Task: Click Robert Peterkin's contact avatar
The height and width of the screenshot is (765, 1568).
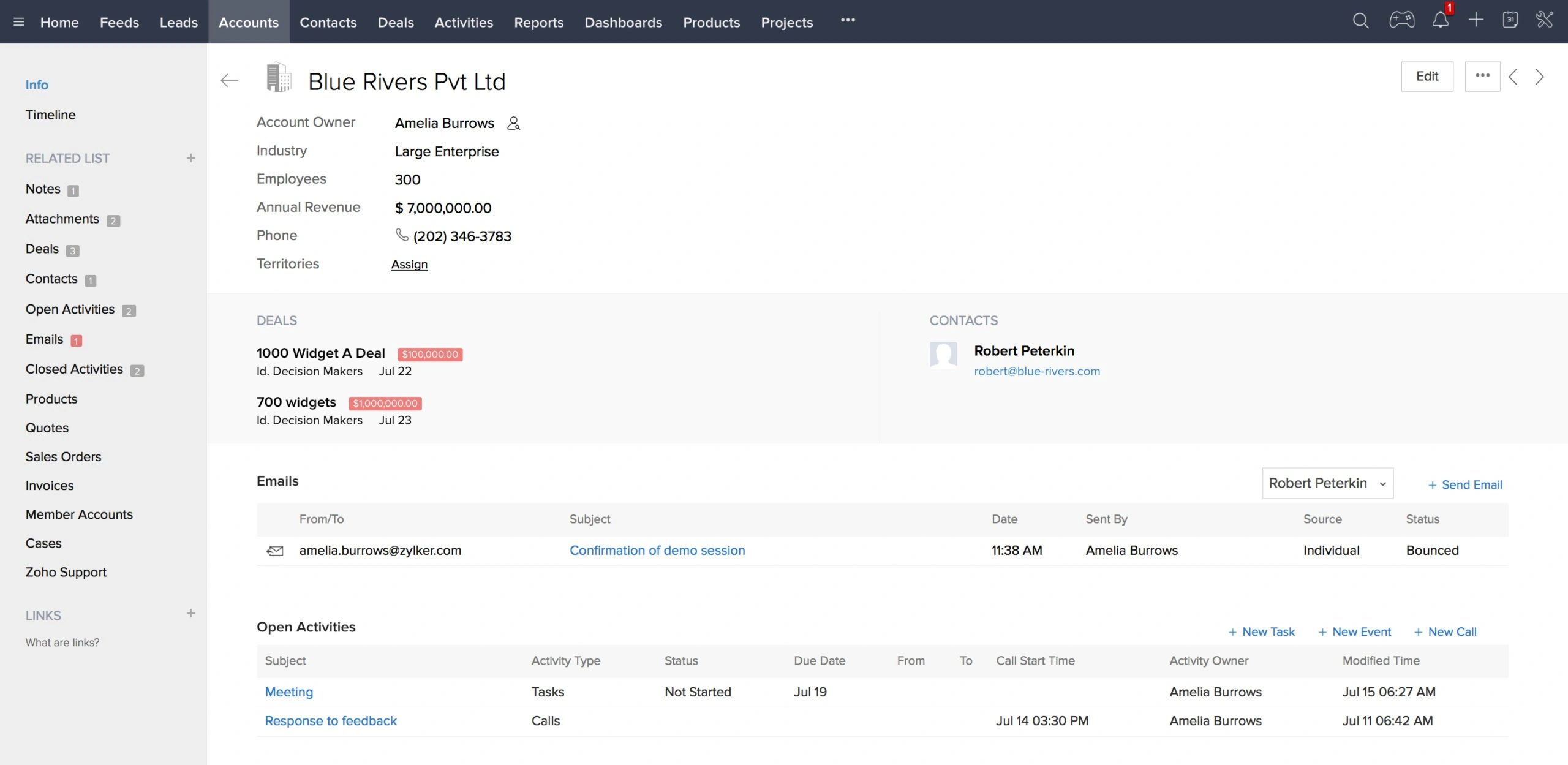Action: point(943,355)
